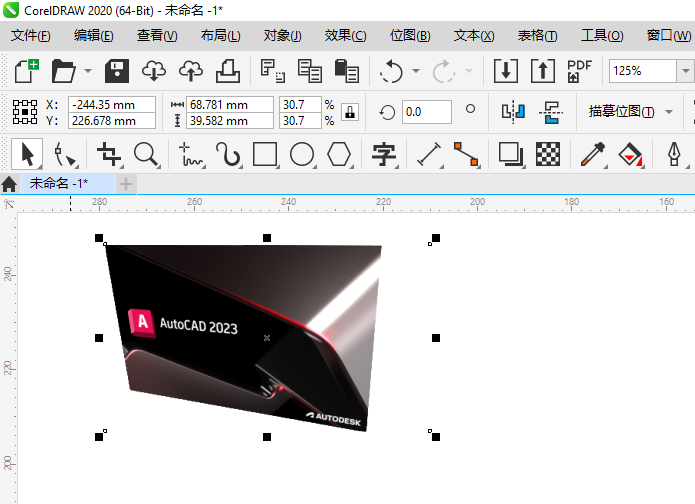
Task: Click the rotation angle field
Action: tap(427, 112)
